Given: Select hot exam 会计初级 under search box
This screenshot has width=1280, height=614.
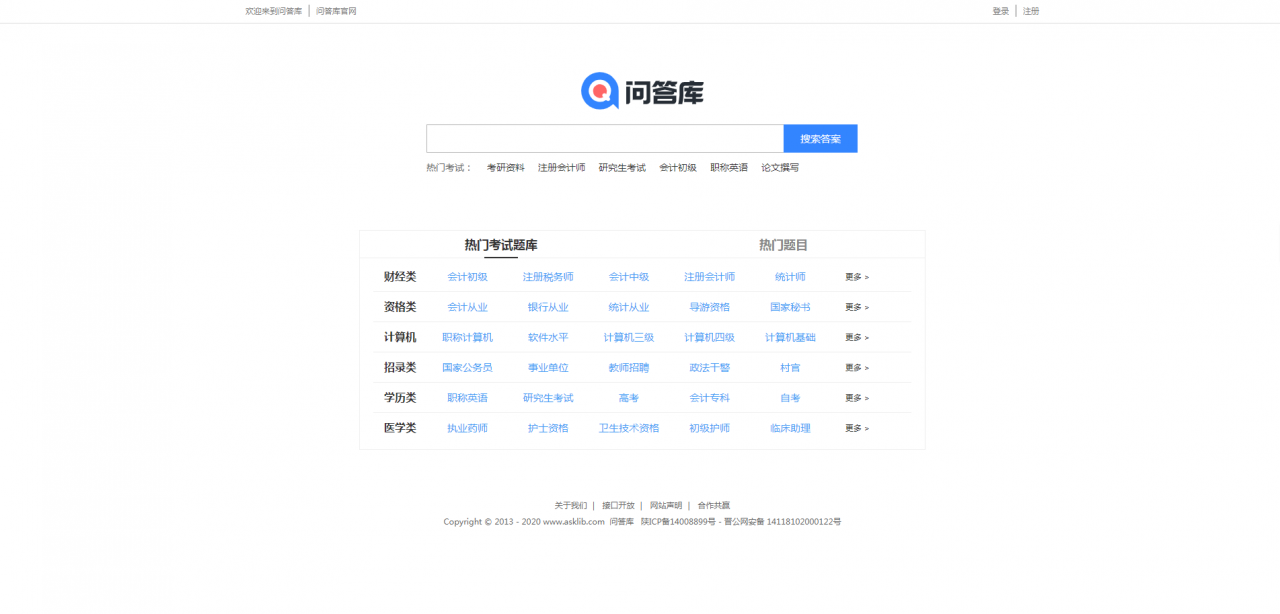Looking at the screenshot, I should click(677, 168).
